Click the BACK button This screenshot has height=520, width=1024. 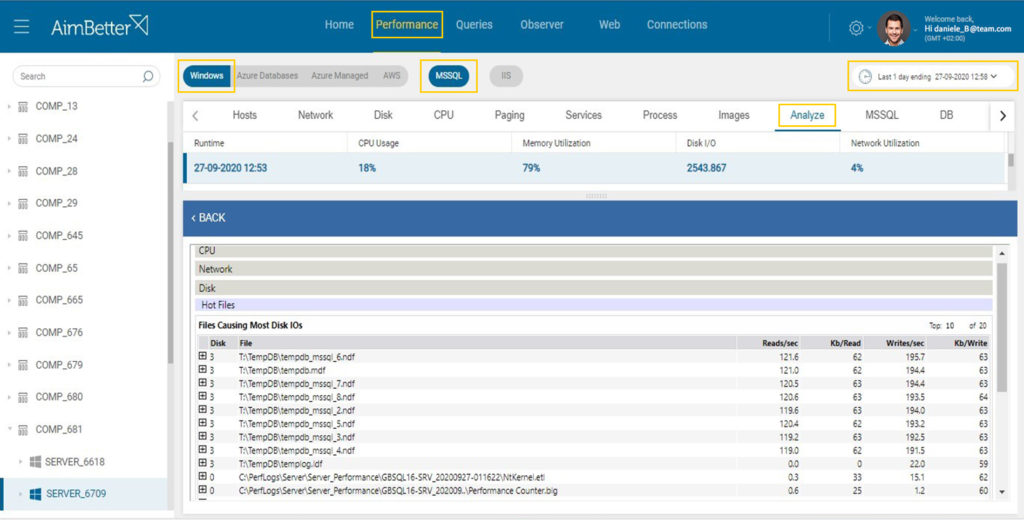tap(208, 218)
